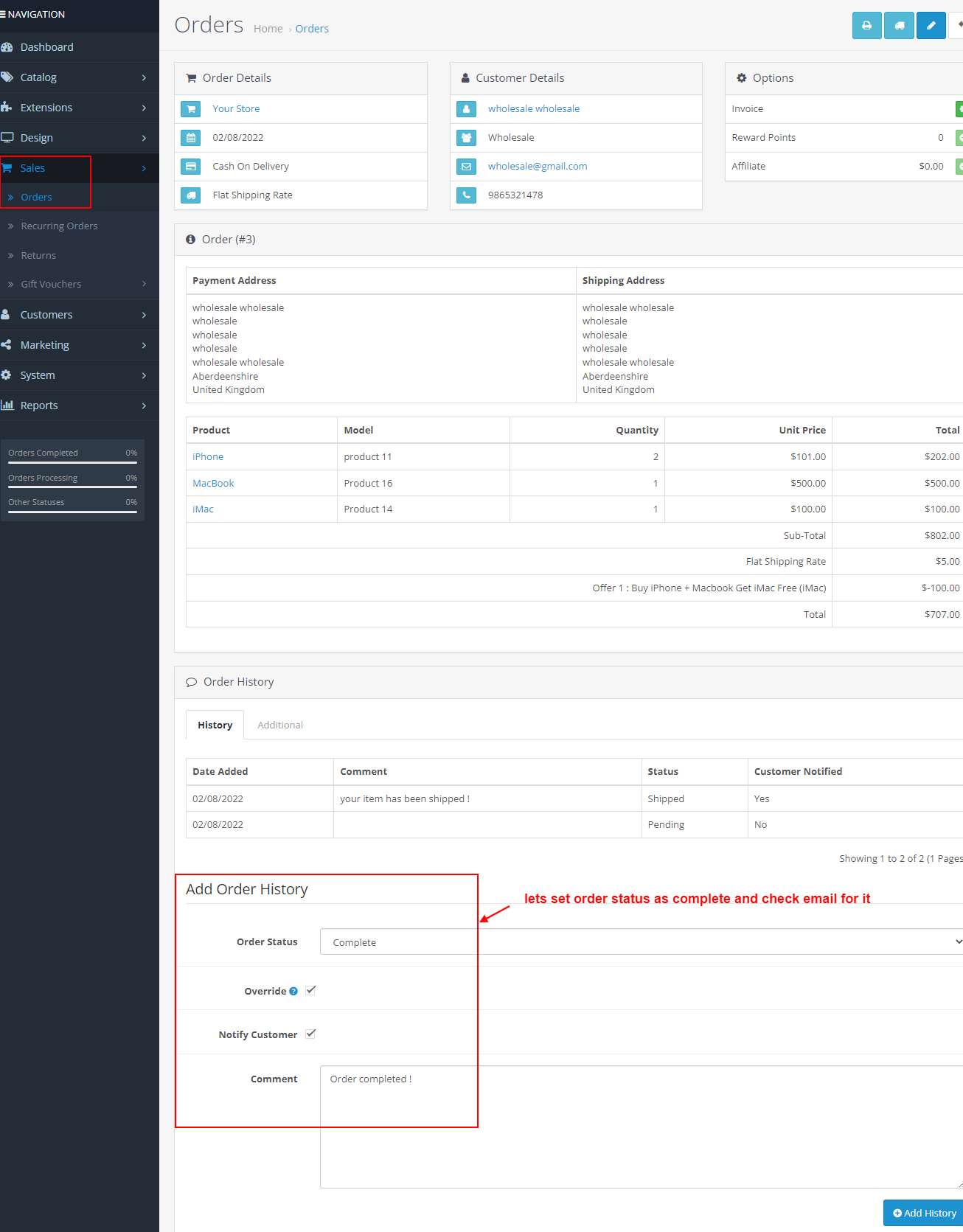Open the iPhone product link
This screenshot has height=1232, width=963.
click(x=208, y=457)
